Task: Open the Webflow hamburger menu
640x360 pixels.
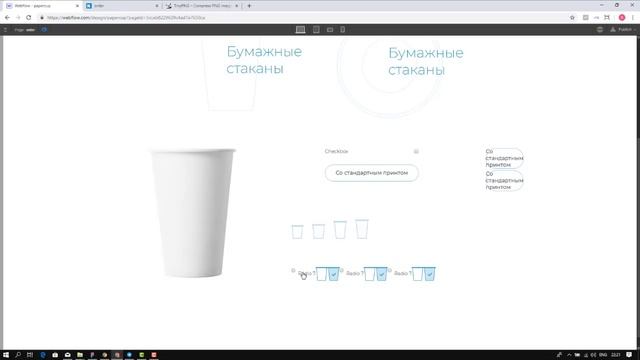Action: coord(5,30)
